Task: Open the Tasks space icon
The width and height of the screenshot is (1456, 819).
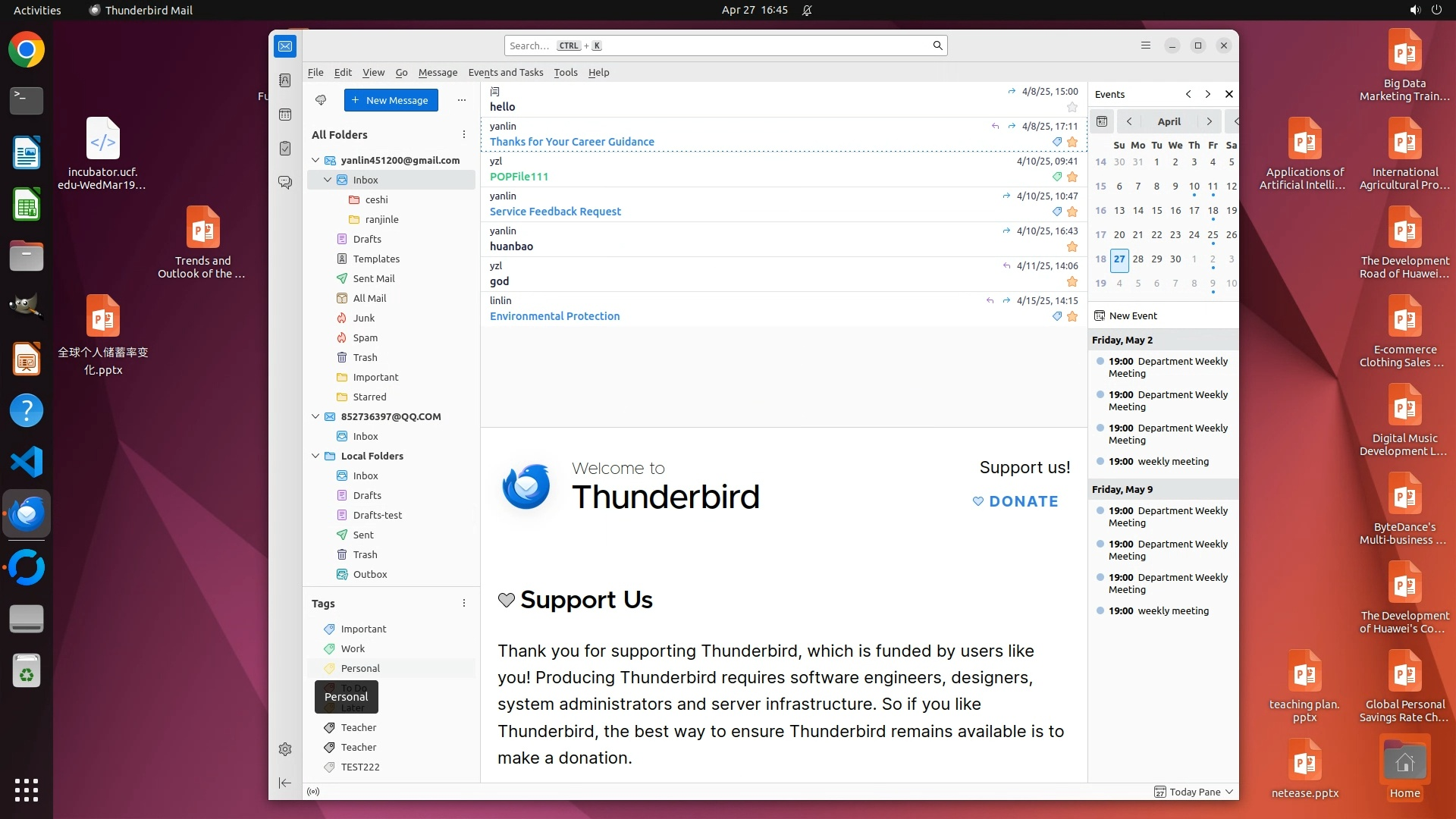Action: (285, 149)
